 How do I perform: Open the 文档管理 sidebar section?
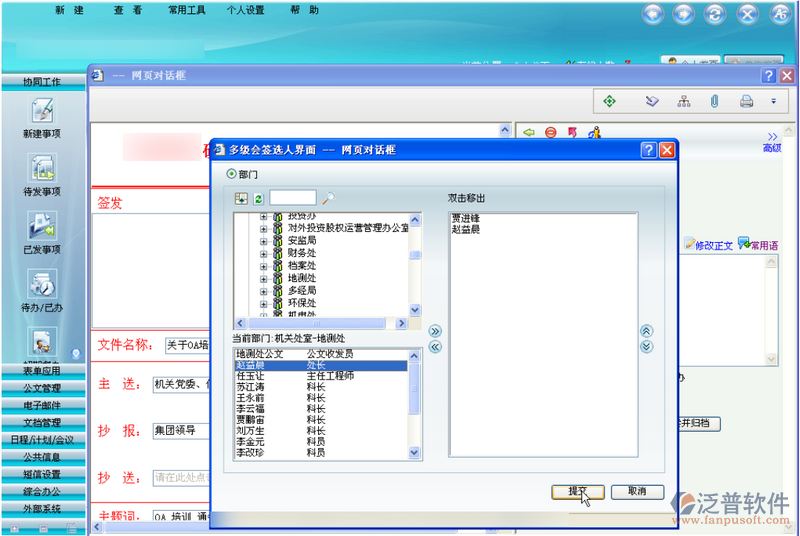43,423
